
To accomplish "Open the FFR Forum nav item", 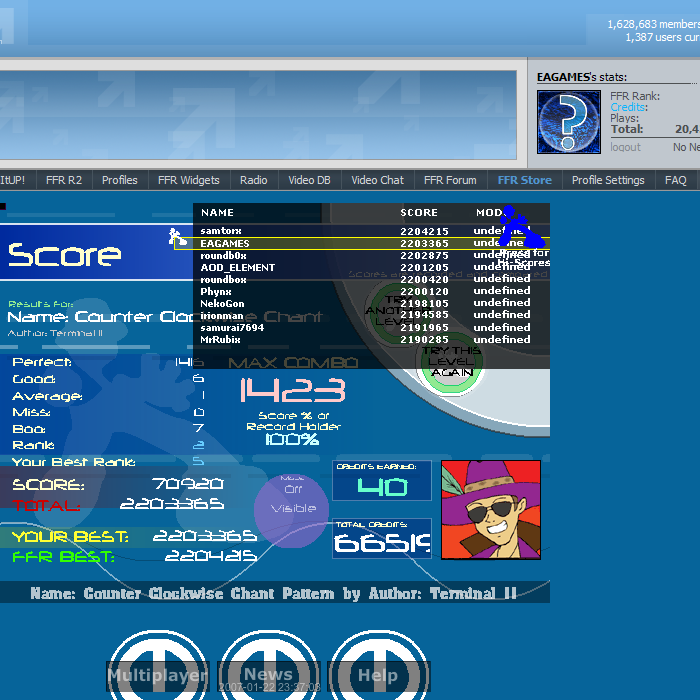I will [x=450, y=180].
